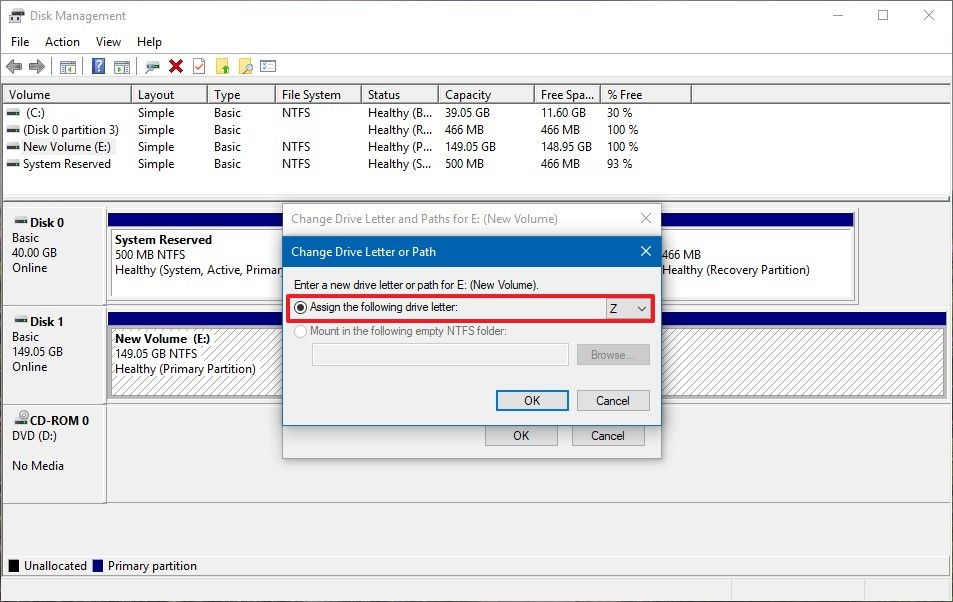953x602 pixels.
Task: Click the Forward navigation arrow icon
Action: click(x=35, y=66)
